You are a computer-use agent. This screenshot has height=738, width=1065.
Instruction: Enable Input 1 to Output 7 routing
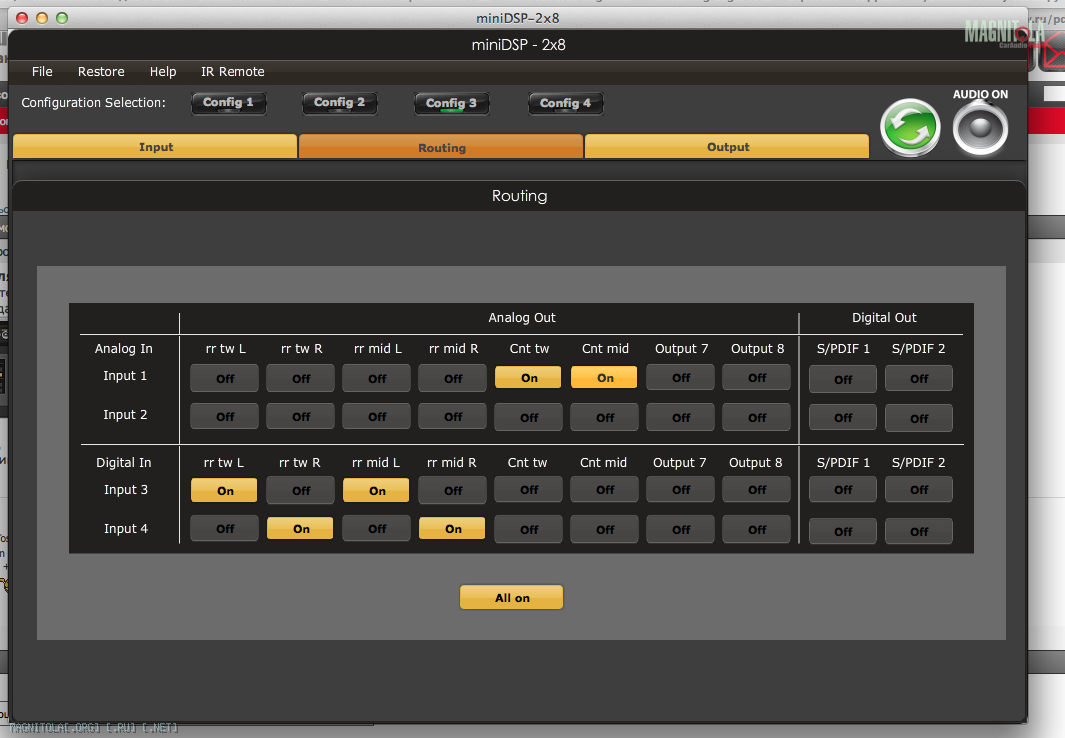tap(681, 377)
